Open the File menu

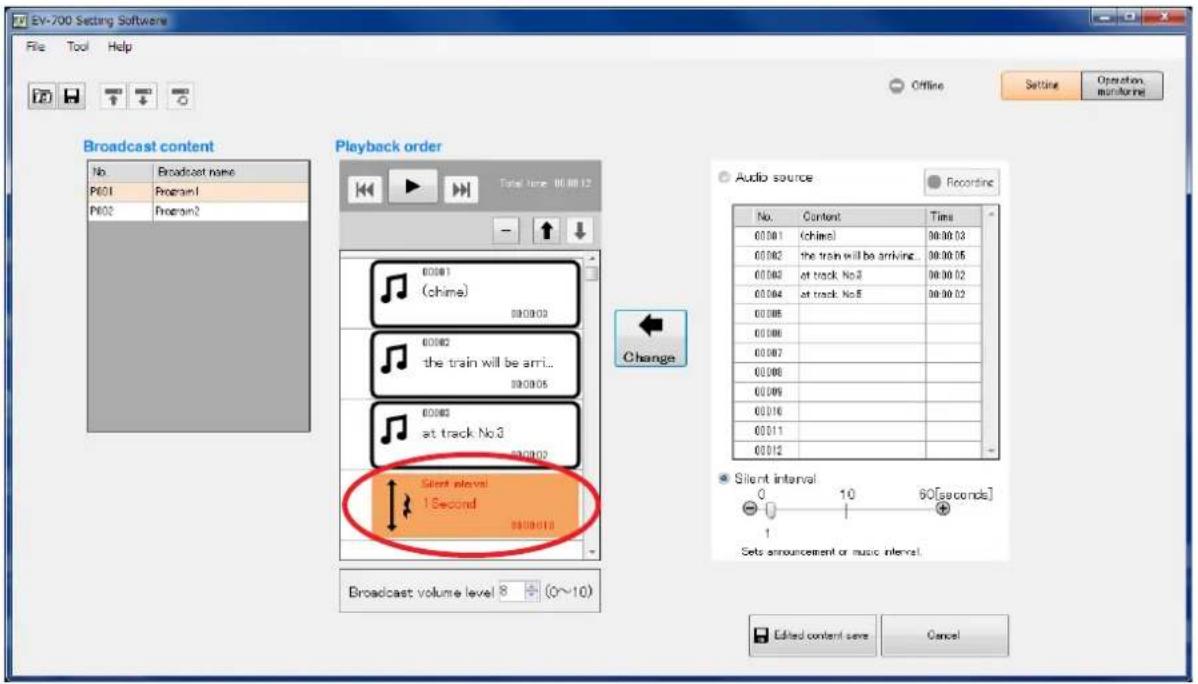click(35, 47)
